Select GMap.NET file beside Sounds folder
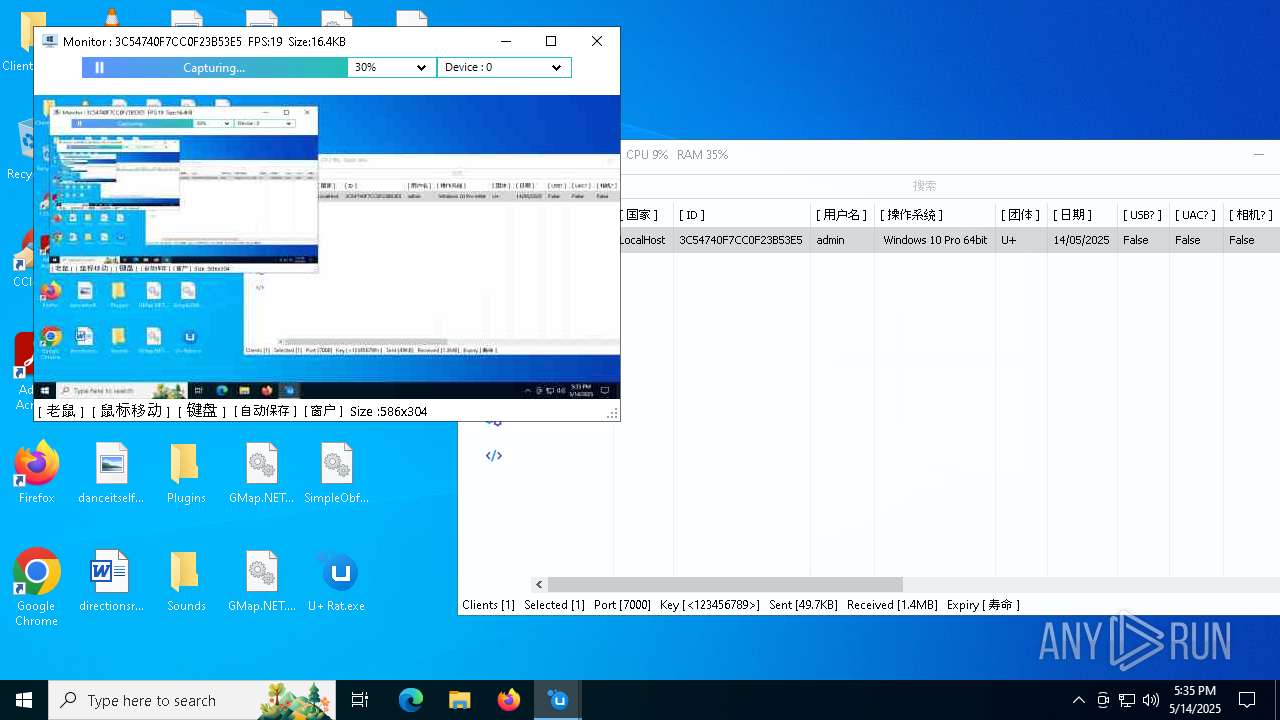 point(261,581)
